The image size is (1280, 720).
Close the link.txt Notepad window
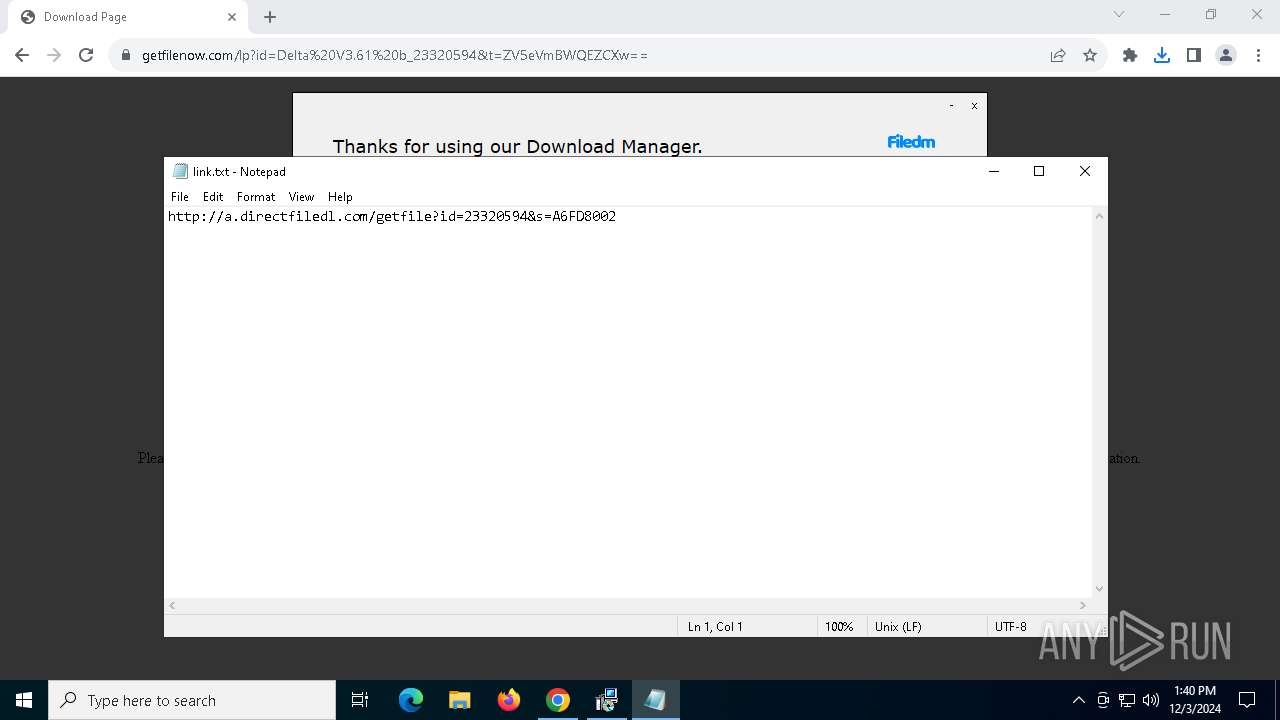point(1085,171)
